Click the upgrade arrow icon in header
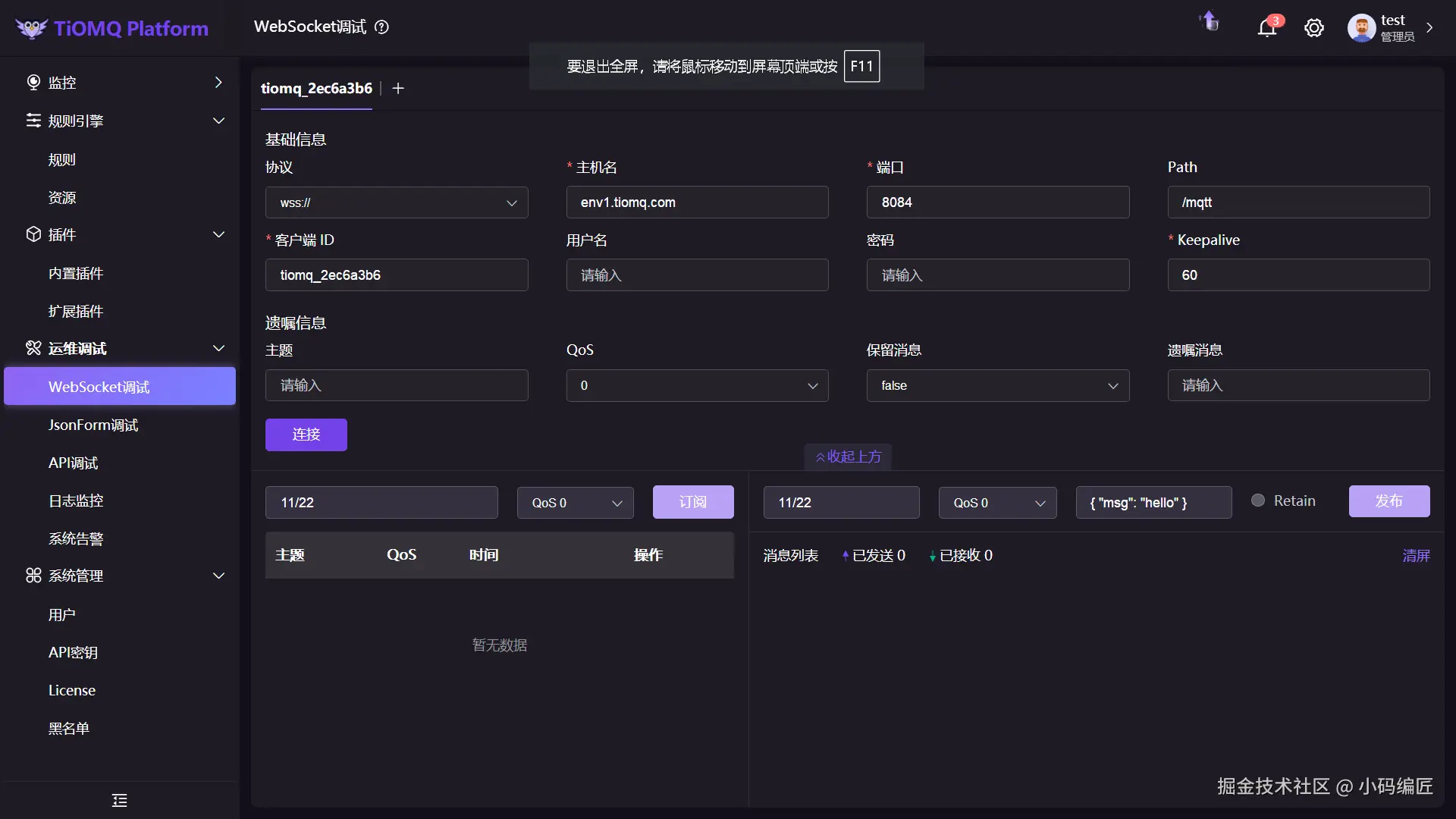1456x819 pixels. 1210,21
